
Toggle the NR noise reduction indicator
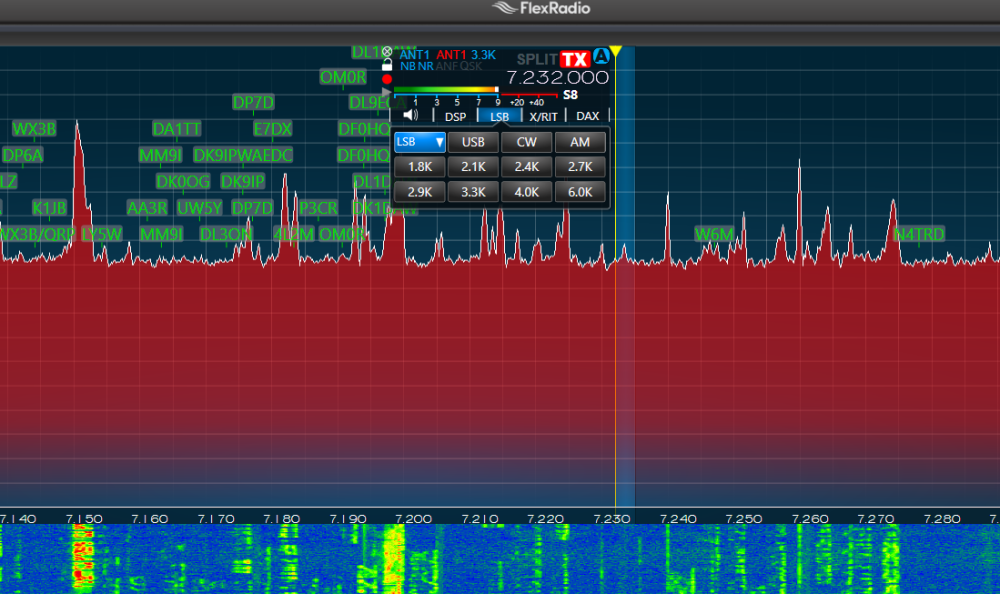click(426, 66)
